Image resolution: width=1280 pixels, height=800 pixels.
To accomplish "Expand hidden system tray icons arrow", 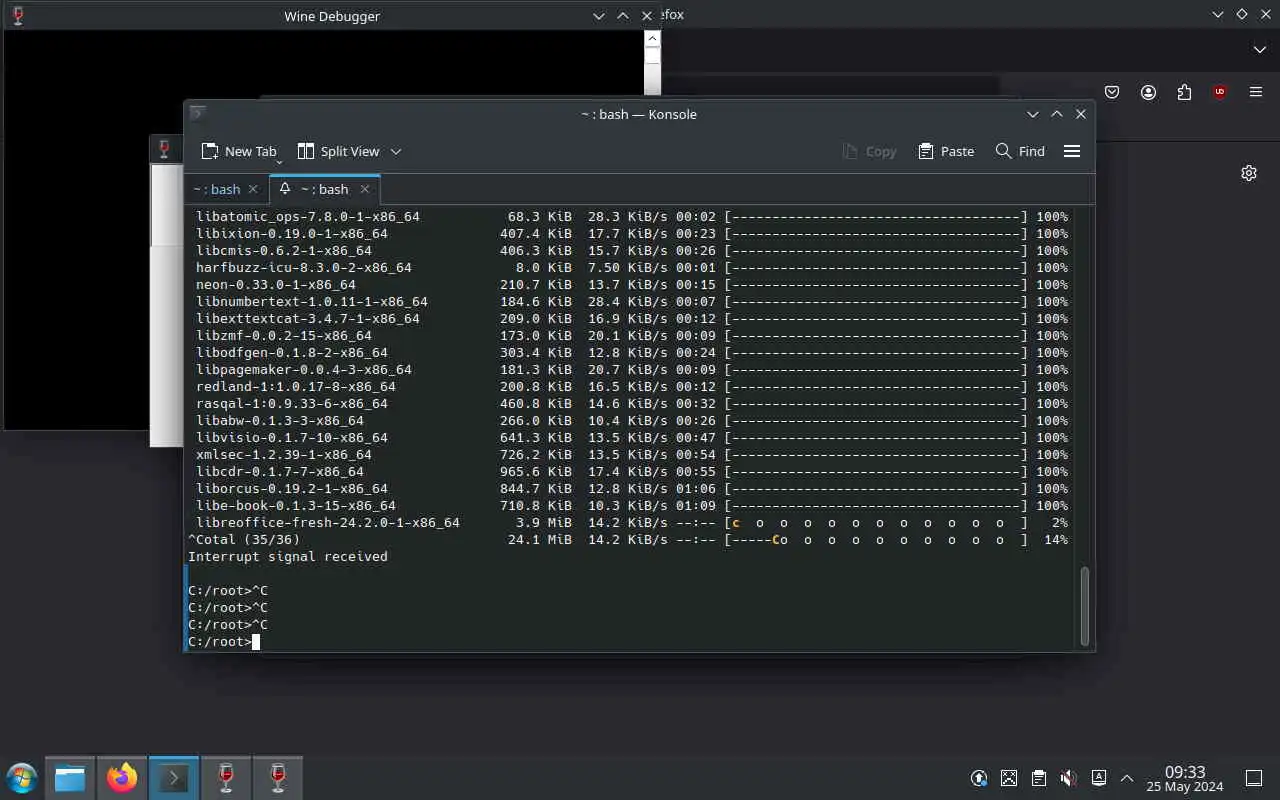I will [1127, 778].
